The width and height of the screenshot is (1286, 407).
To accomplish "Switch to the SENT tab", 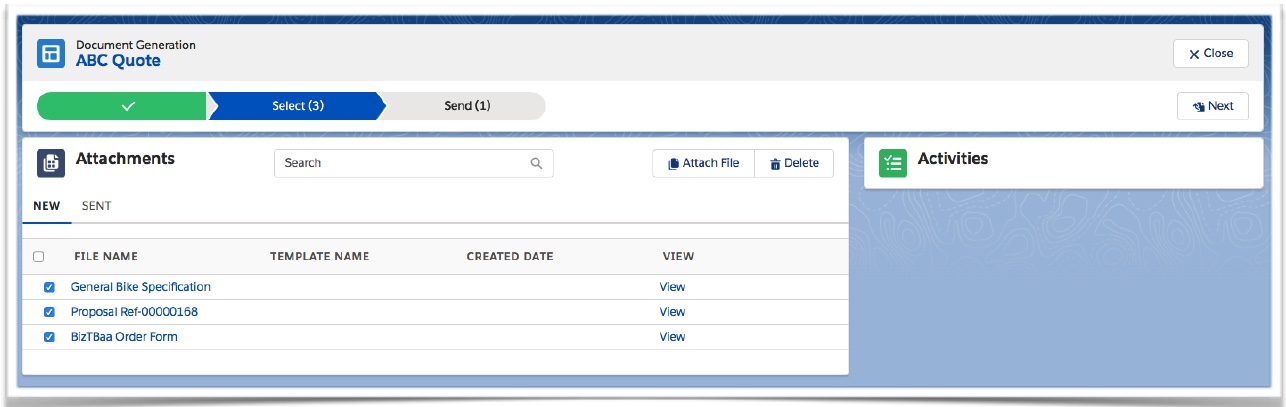I will [96, 206].
